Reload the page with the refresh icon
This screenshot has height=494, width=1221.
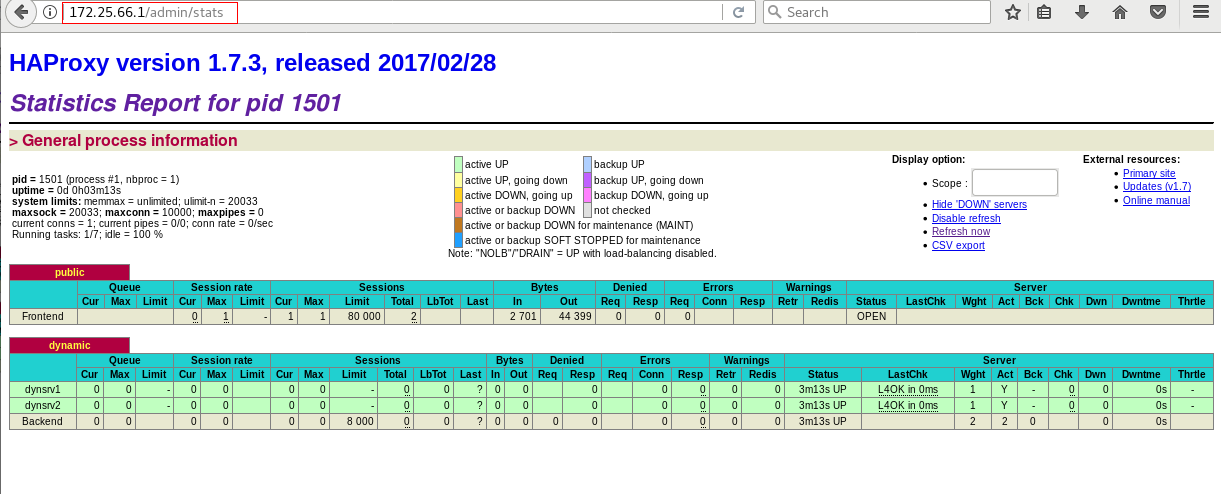(x=738, y=13)
